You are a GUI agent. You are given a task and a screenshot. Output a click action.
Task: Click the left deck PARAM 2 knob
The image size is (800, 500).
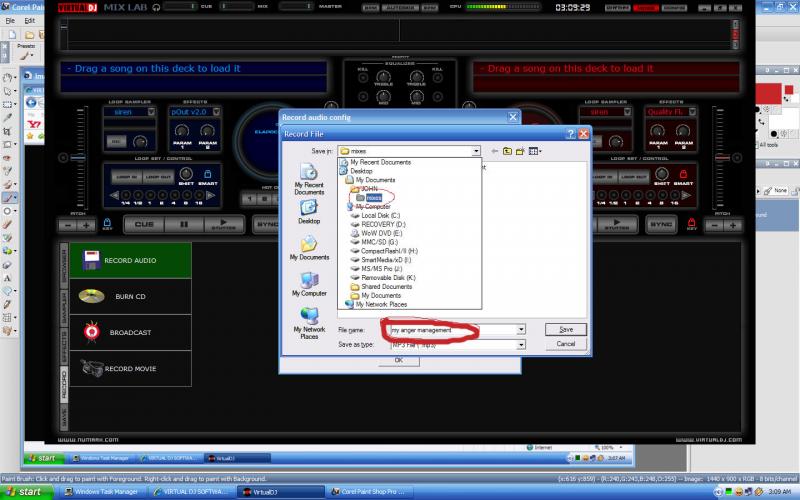(208, 132)
